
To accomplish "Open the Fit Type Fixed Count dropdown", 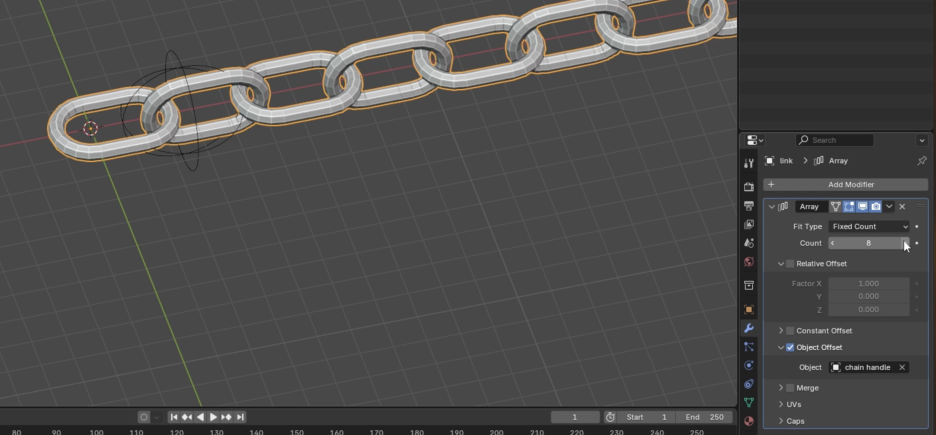I will click(x=869, y=227).
